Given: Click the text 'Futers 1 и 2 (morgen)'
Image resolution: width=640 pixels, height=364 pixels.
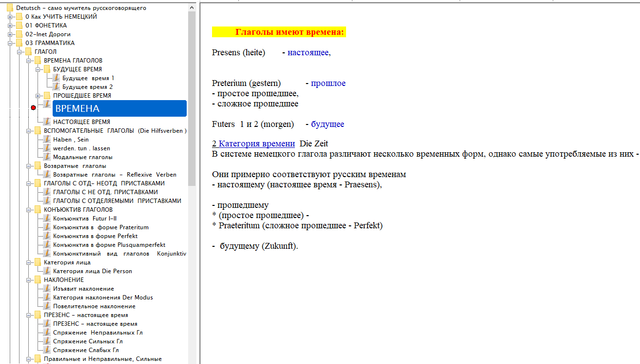Looking at the screenshot, I should click(253, 124).
